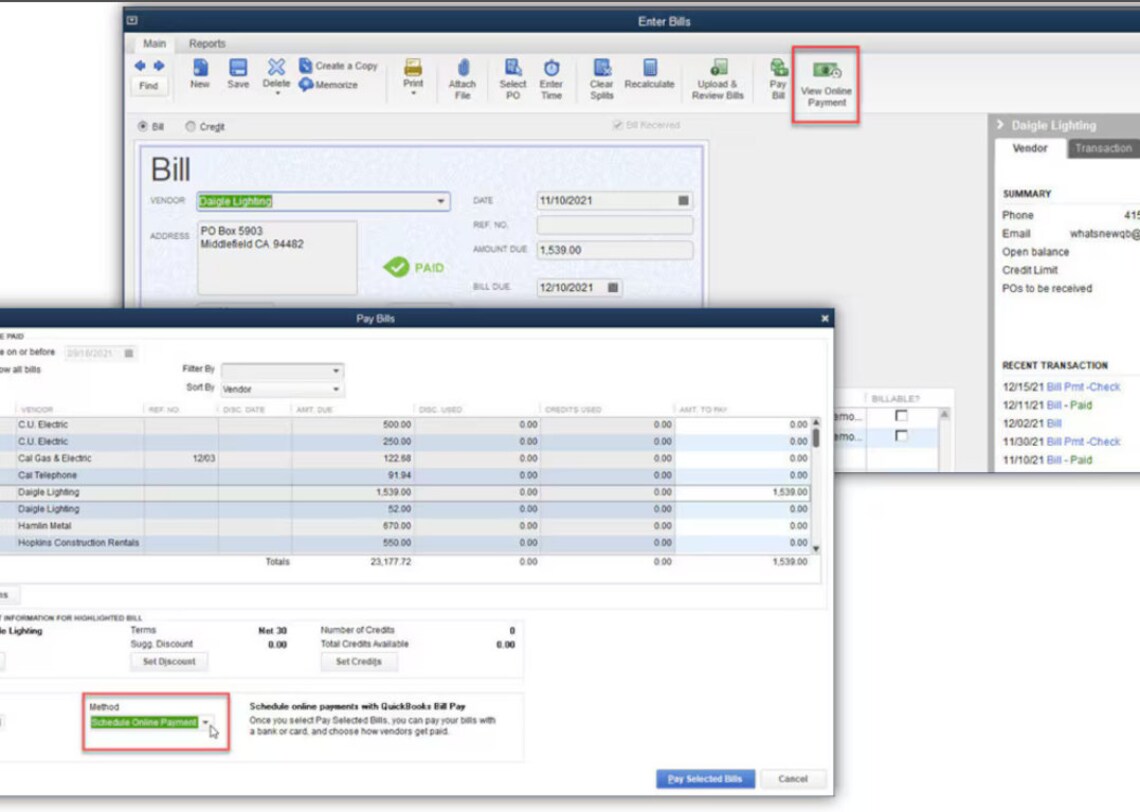Screen dimensions: 1140x812
Task: Select the Daigle Lighting 1,539.00 row
Action: pos(404,493)
